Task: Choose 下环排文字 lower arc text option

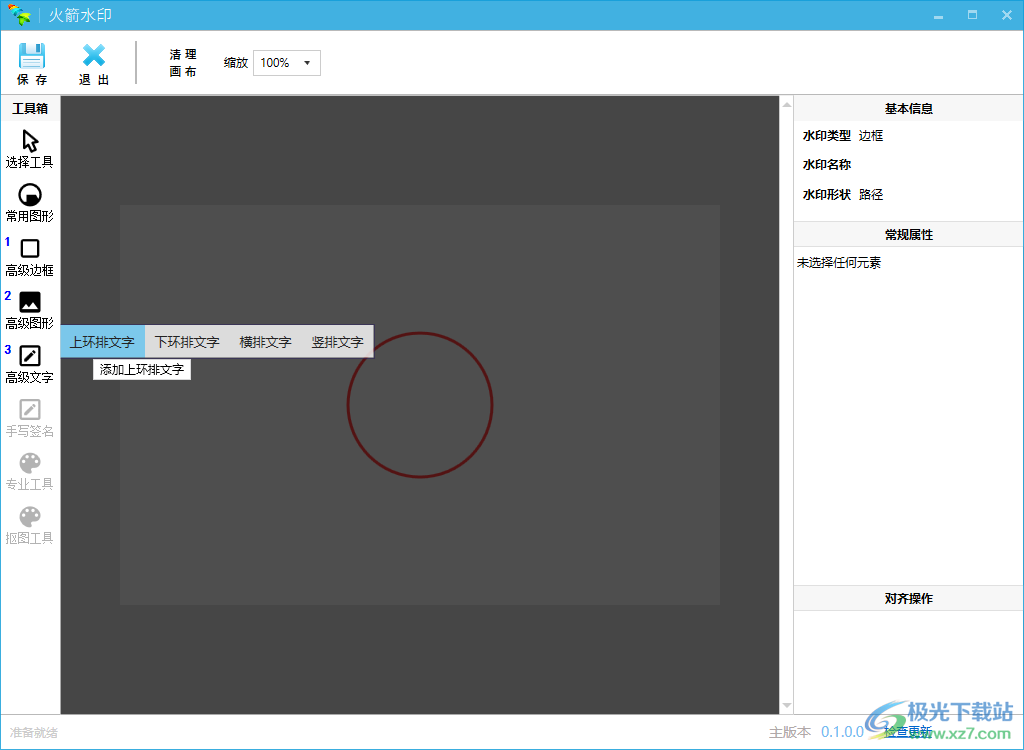Action: [187, 341]
